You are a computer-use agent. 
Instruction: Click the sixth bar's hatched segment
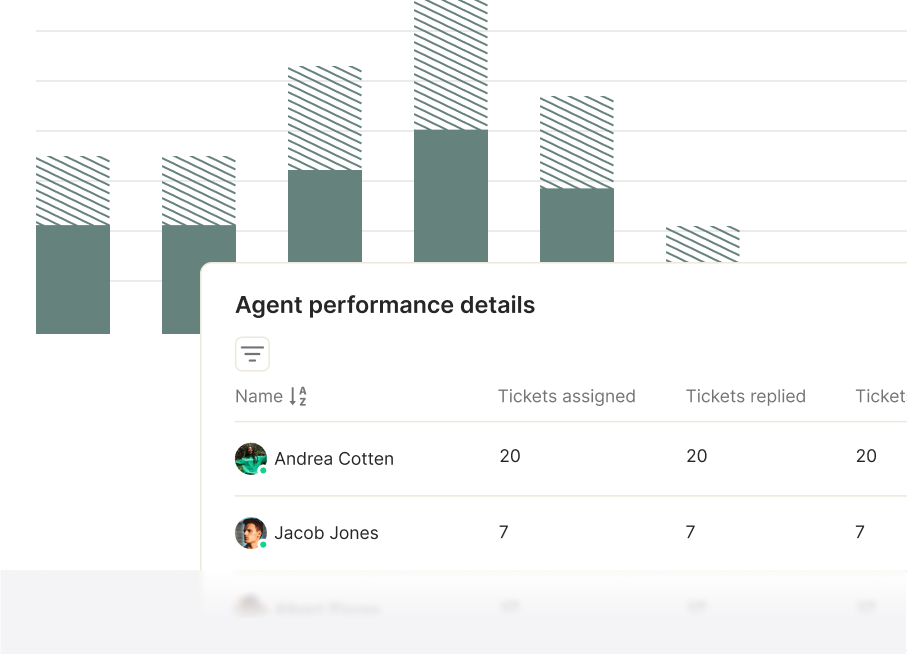pos(703,244)
